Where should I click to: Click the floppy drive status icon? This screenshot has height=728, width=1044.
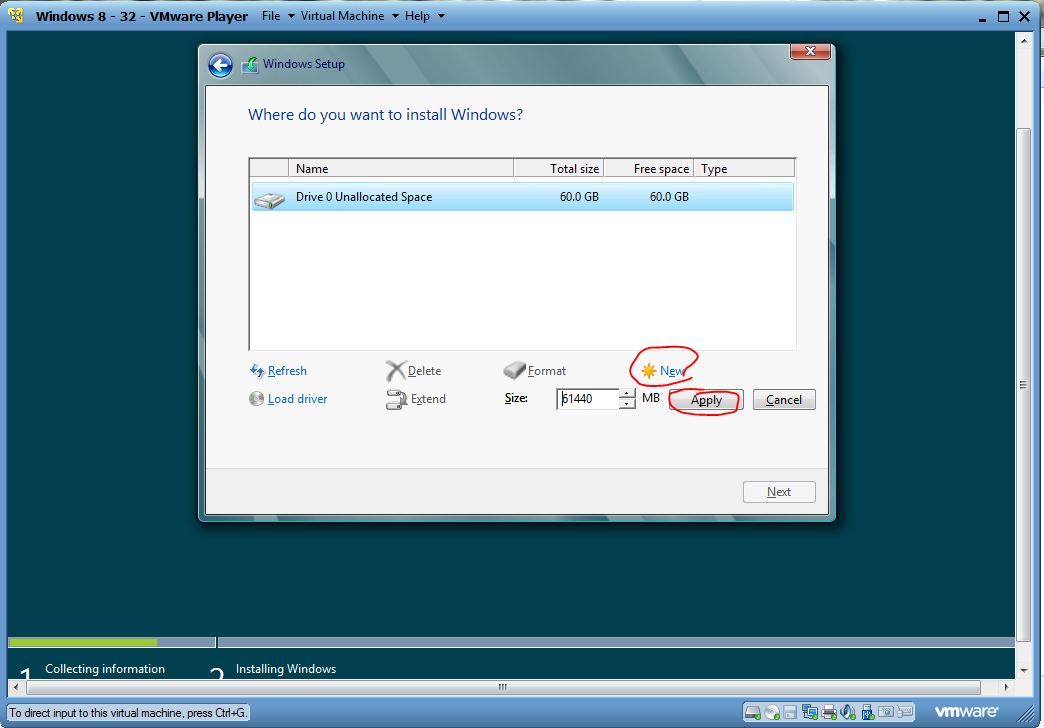click(x=790, y=712)
